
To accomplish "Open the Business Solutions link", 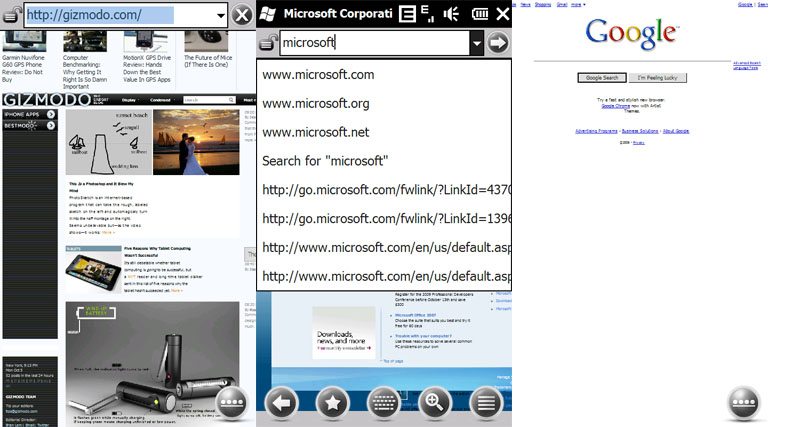I will [640, 131].
